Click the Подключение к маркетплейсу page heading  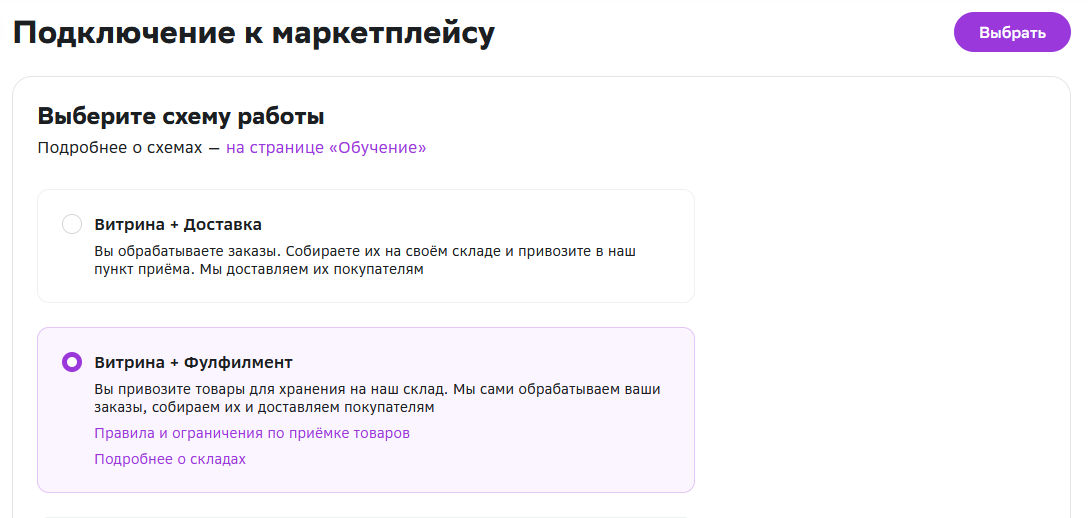click(x=254, y=33)
